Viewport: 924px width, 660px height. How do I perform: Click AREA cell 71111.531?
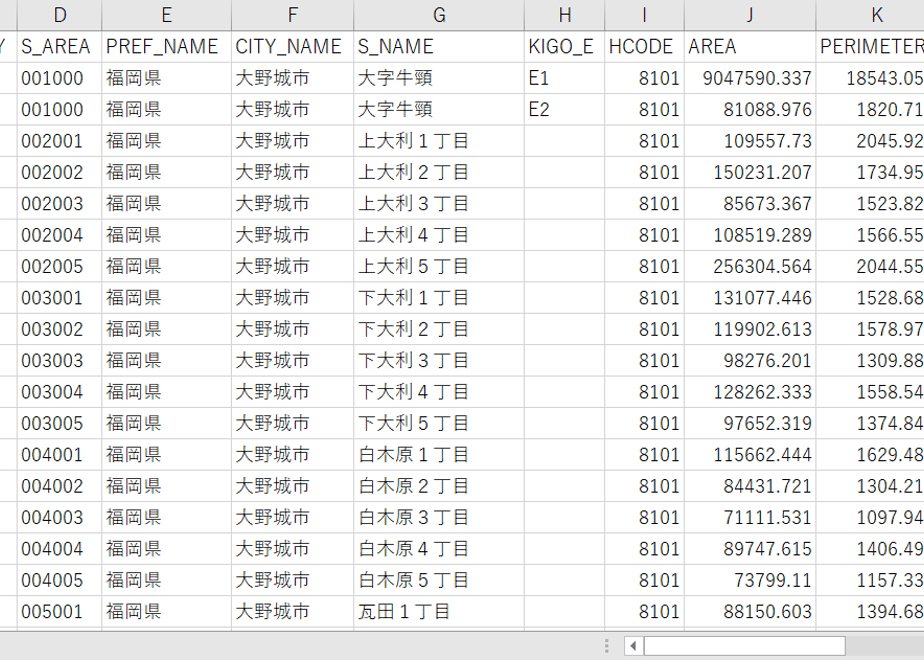[750, 517]
